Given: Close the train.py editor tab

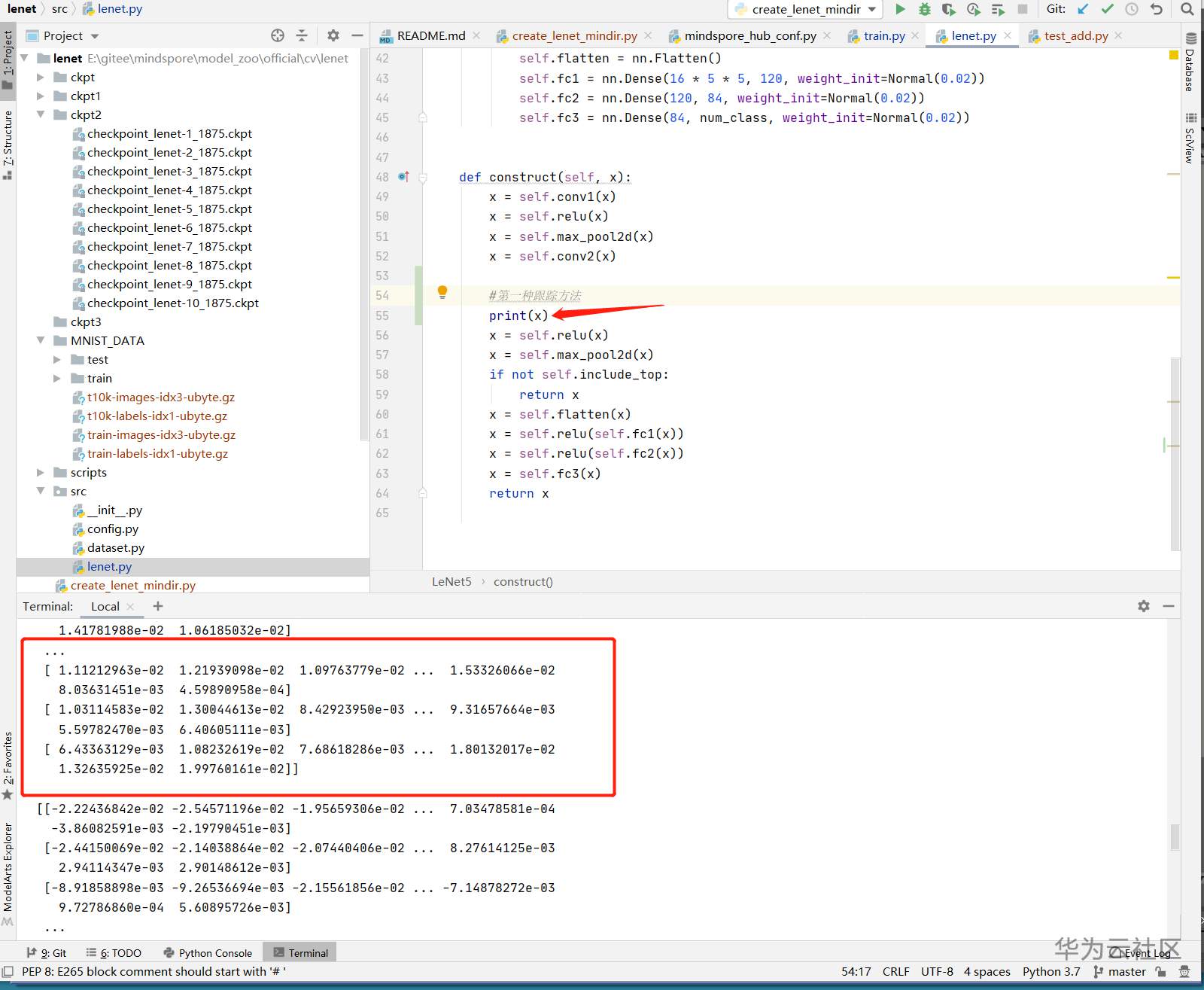Looking at the screenshot, I should tap(915, 35).
